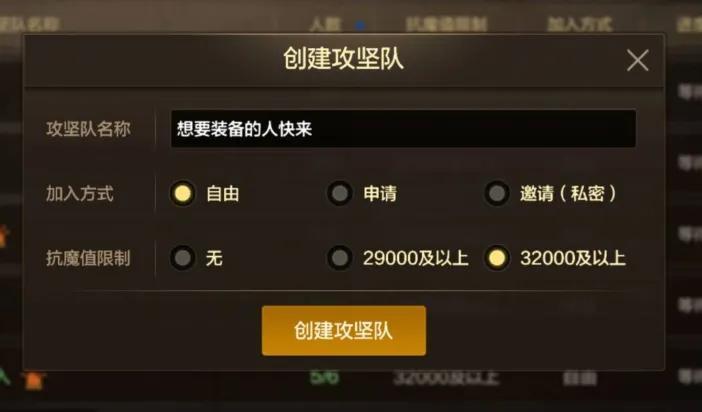Click the 创建攻坚队 dialog title text

pos(343,59)
